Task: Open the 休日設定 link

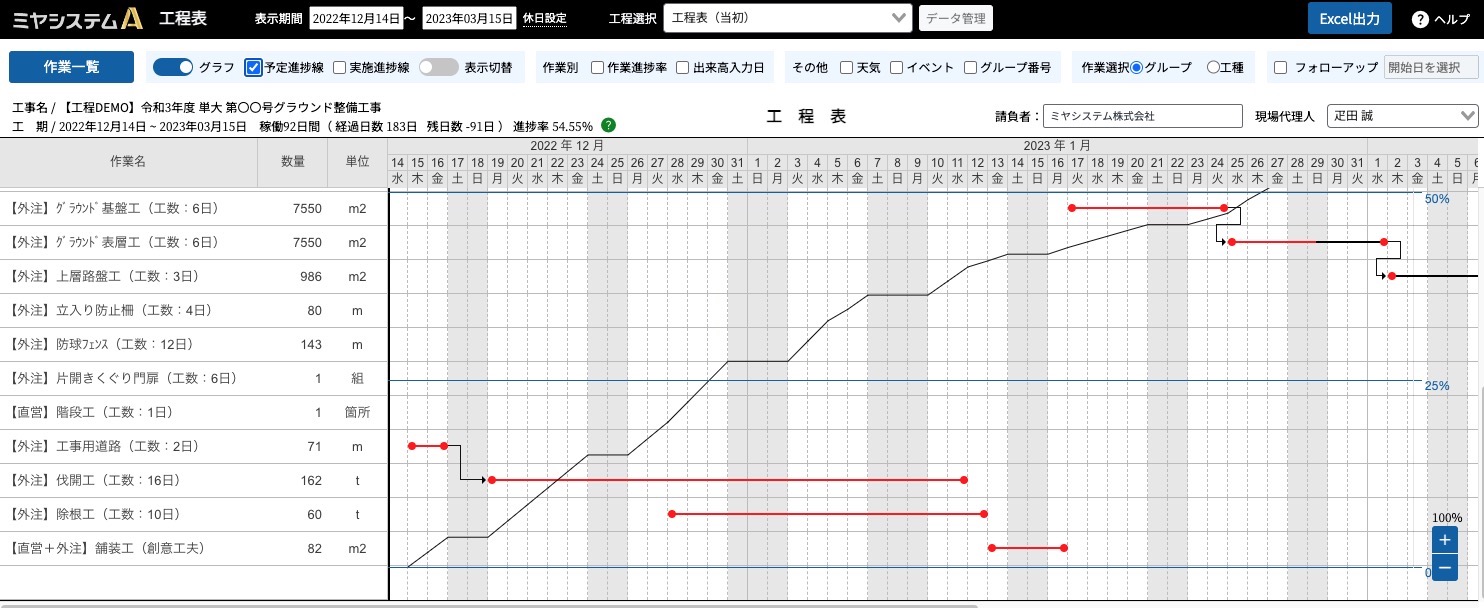Action: [x=544, y=19]
